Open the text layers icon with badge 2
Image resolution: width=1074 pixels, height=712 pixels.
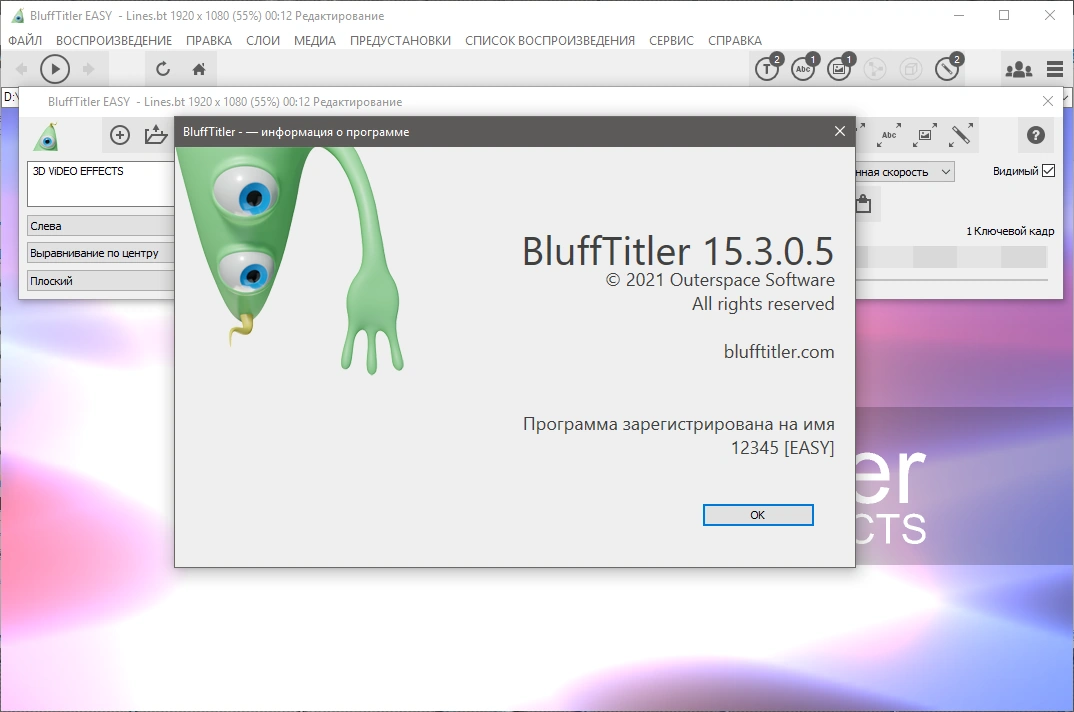point(769,68)
